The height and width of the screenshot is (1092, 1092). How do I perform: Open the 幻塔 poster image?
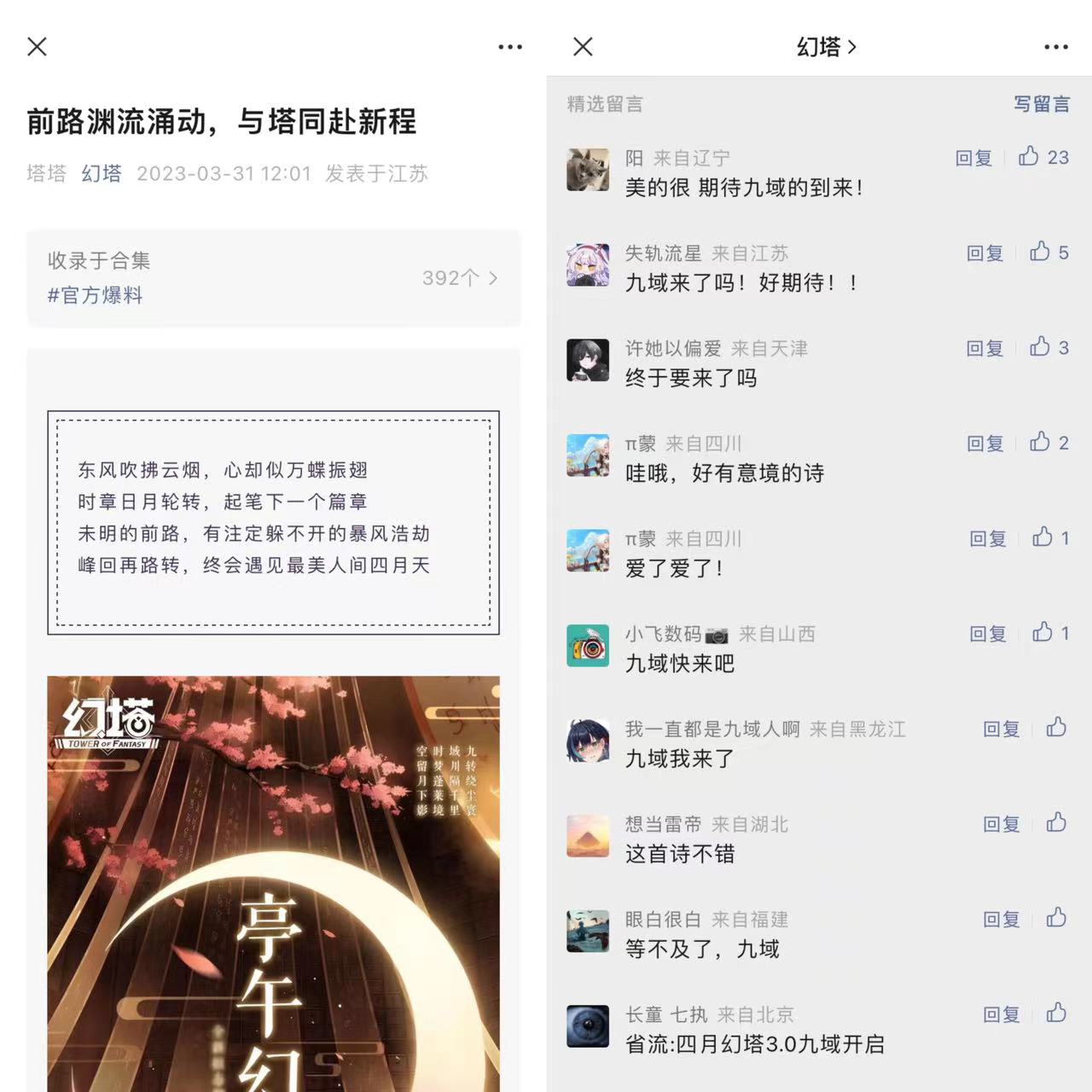pos(273,884)
